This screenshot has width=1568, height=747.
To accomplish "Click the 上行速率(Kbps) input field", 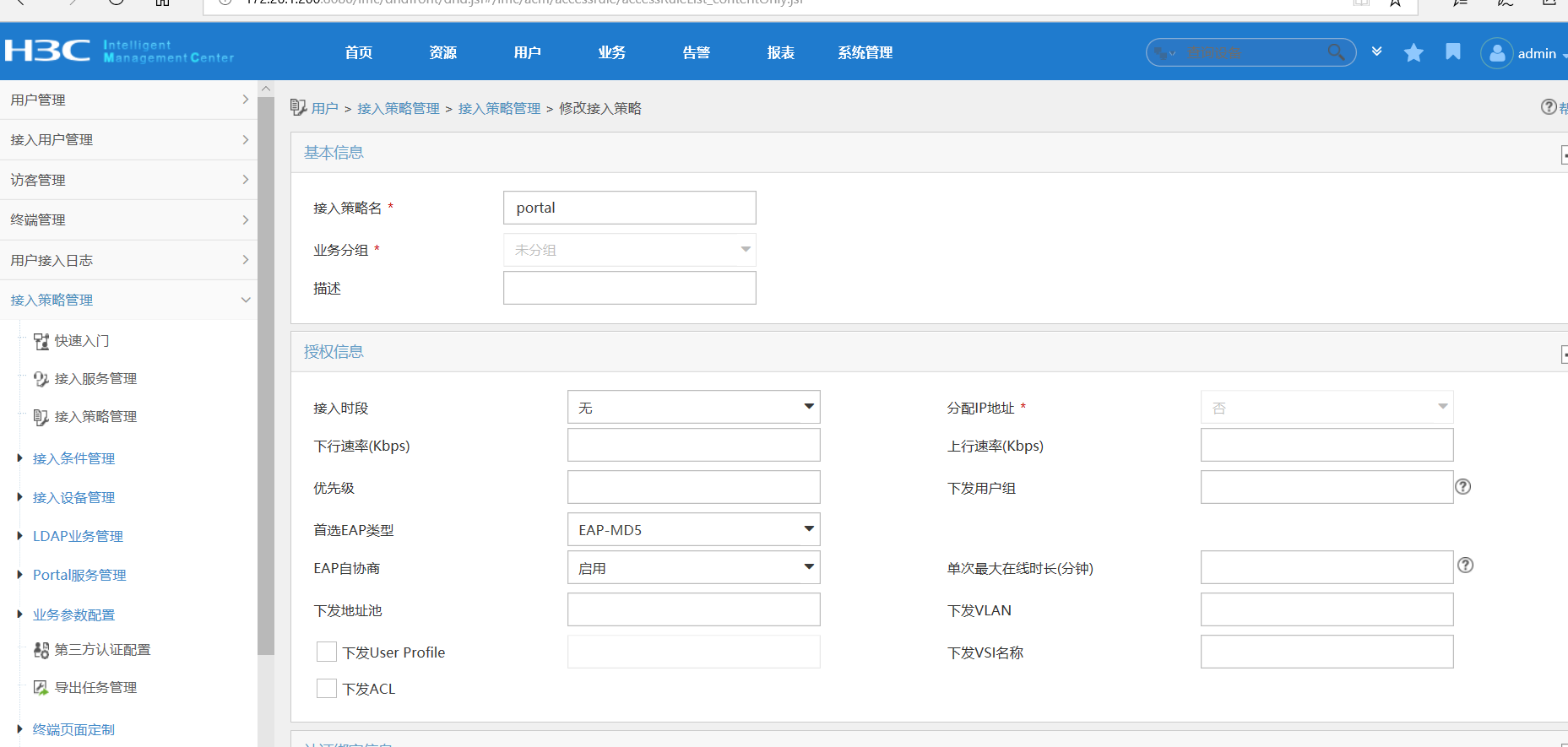I will [x=1327, y=445].
